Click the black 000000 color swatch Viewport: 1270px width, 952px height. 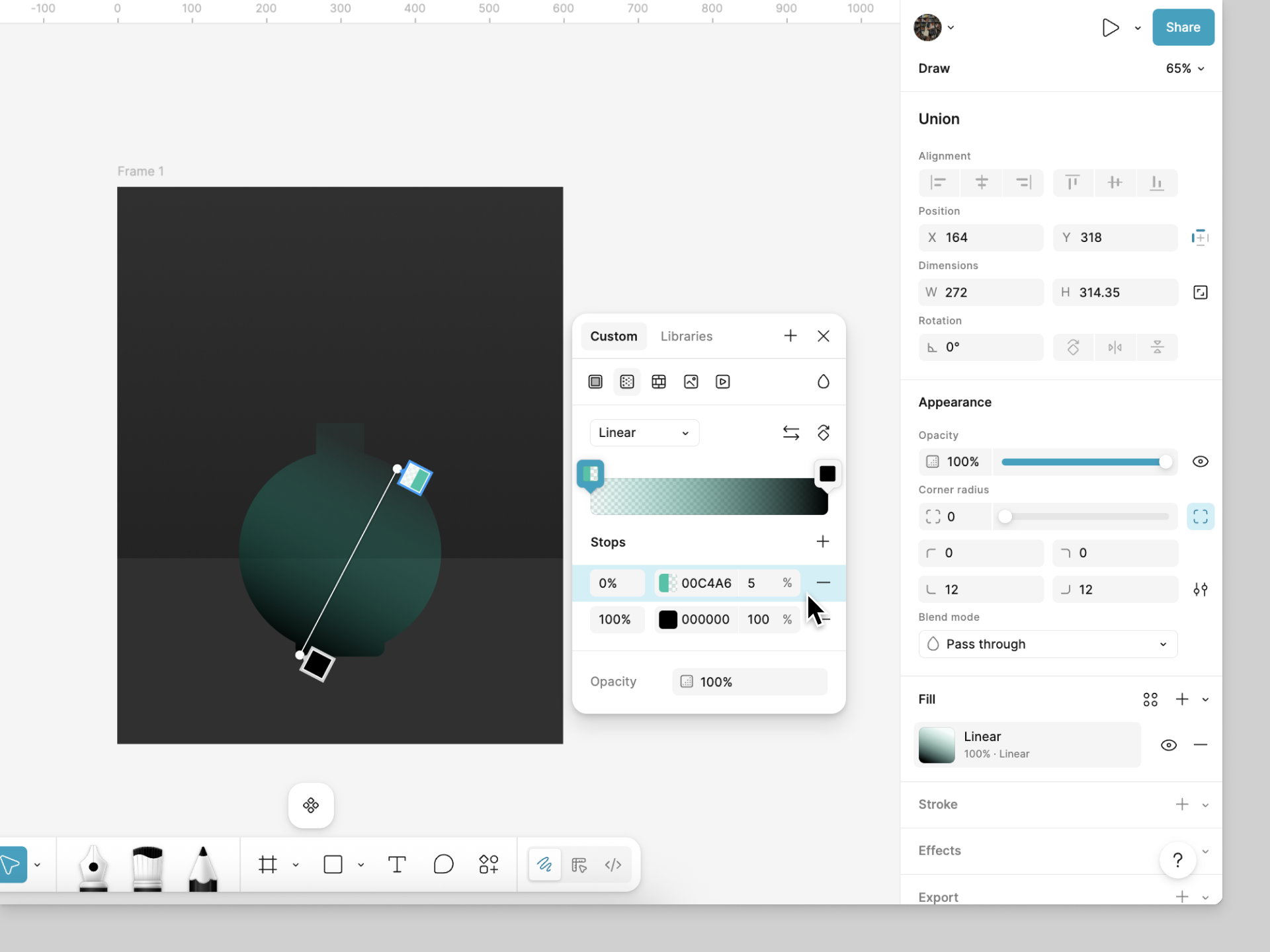[x=668, y=619]
